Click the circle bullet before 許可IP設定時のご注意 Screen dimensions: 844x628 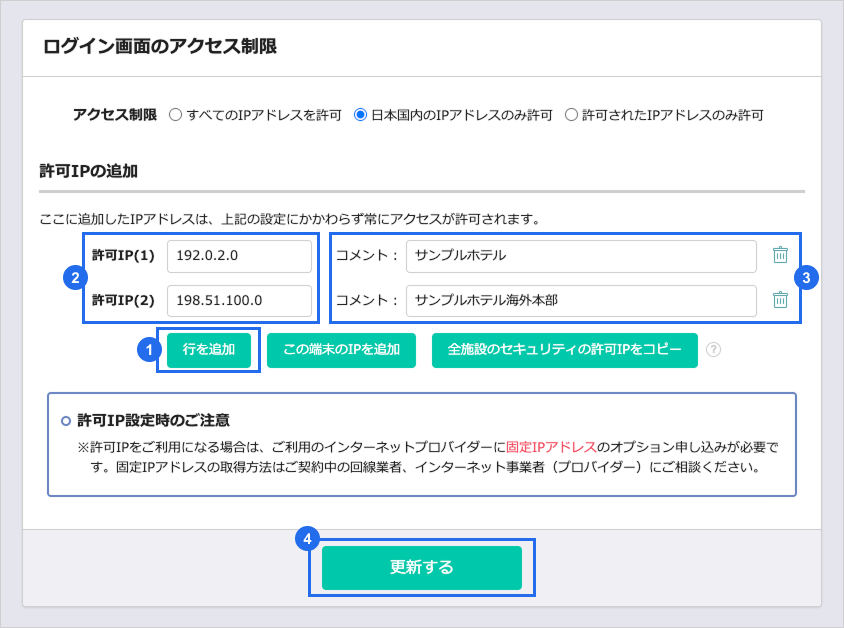(66, 421)
